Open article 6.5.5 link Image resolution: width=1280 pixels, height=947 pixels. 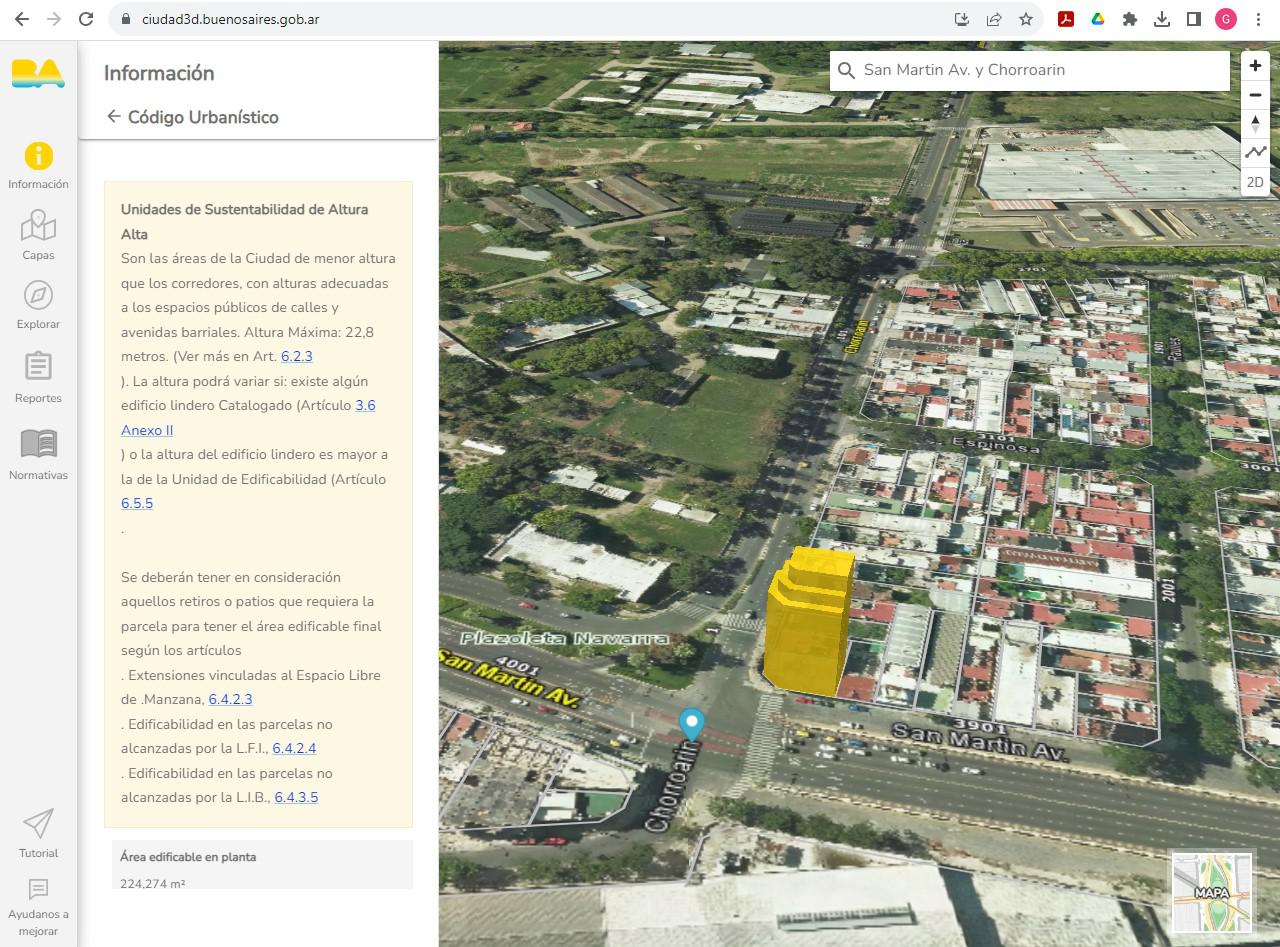[x=137, y=503]
